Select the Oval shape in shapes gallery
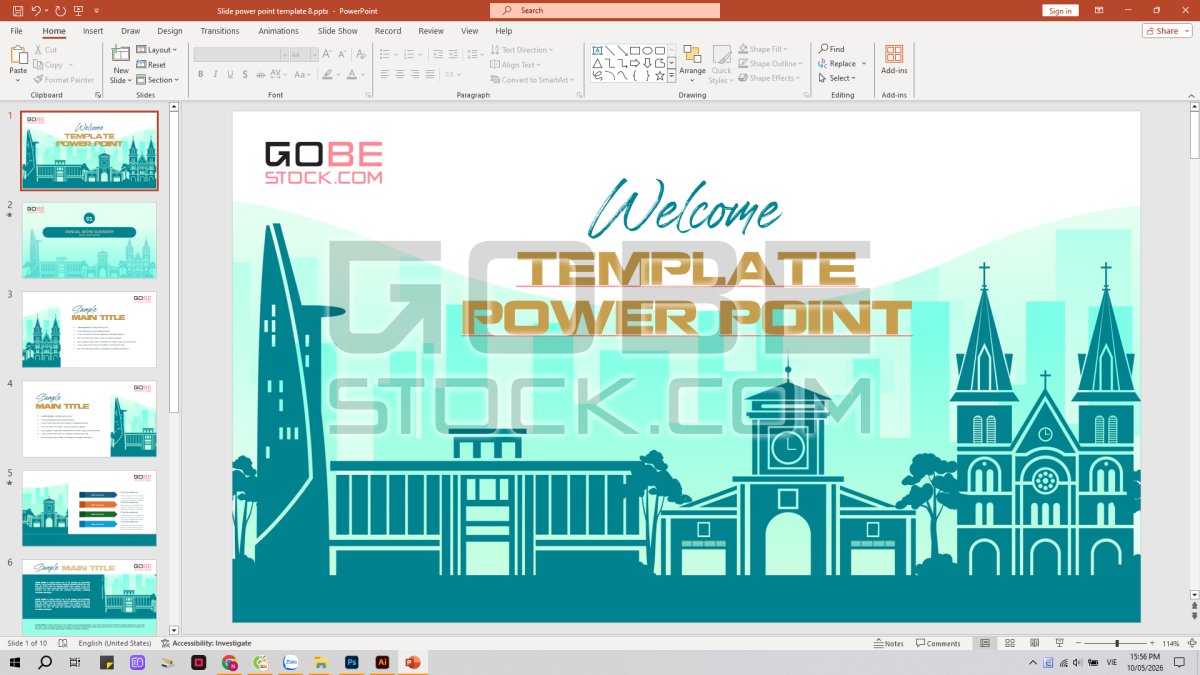The height and width of the screenshot is (675, 1200). [647, 50]
